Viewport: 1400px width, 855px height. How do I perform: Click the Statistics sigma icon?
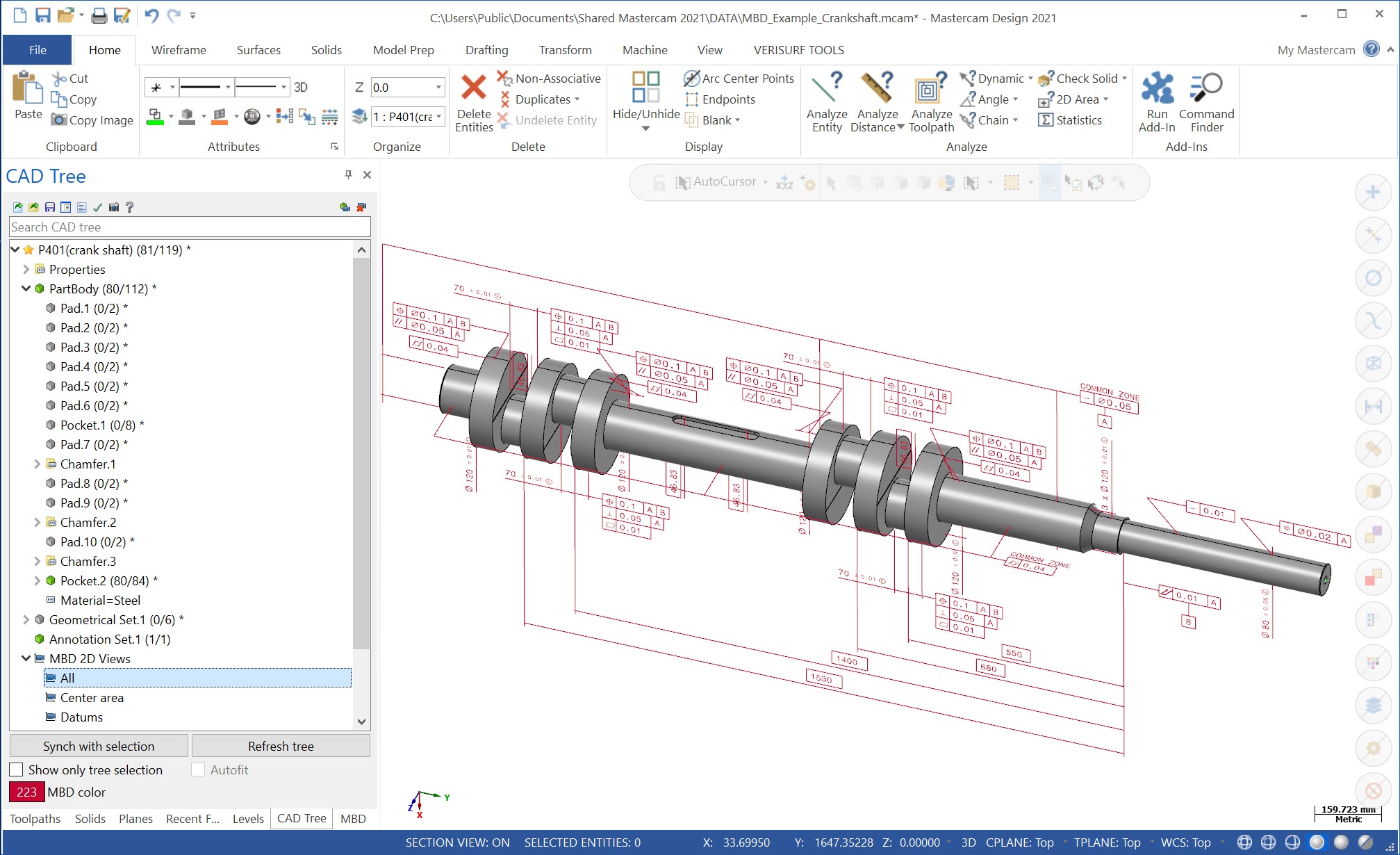(x=1045, y=120)
